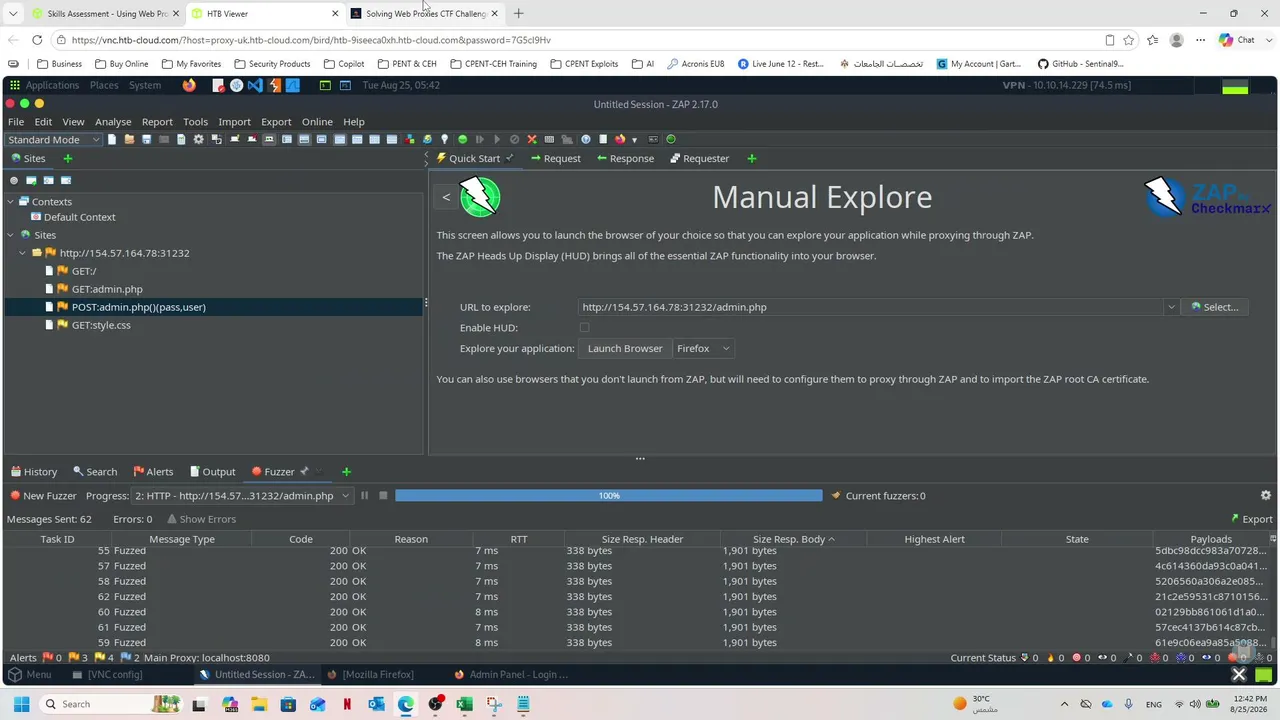This screenshot has width=1280, height=720.
Task: Pause the fuzzer scan
Action: coord(365,496)
